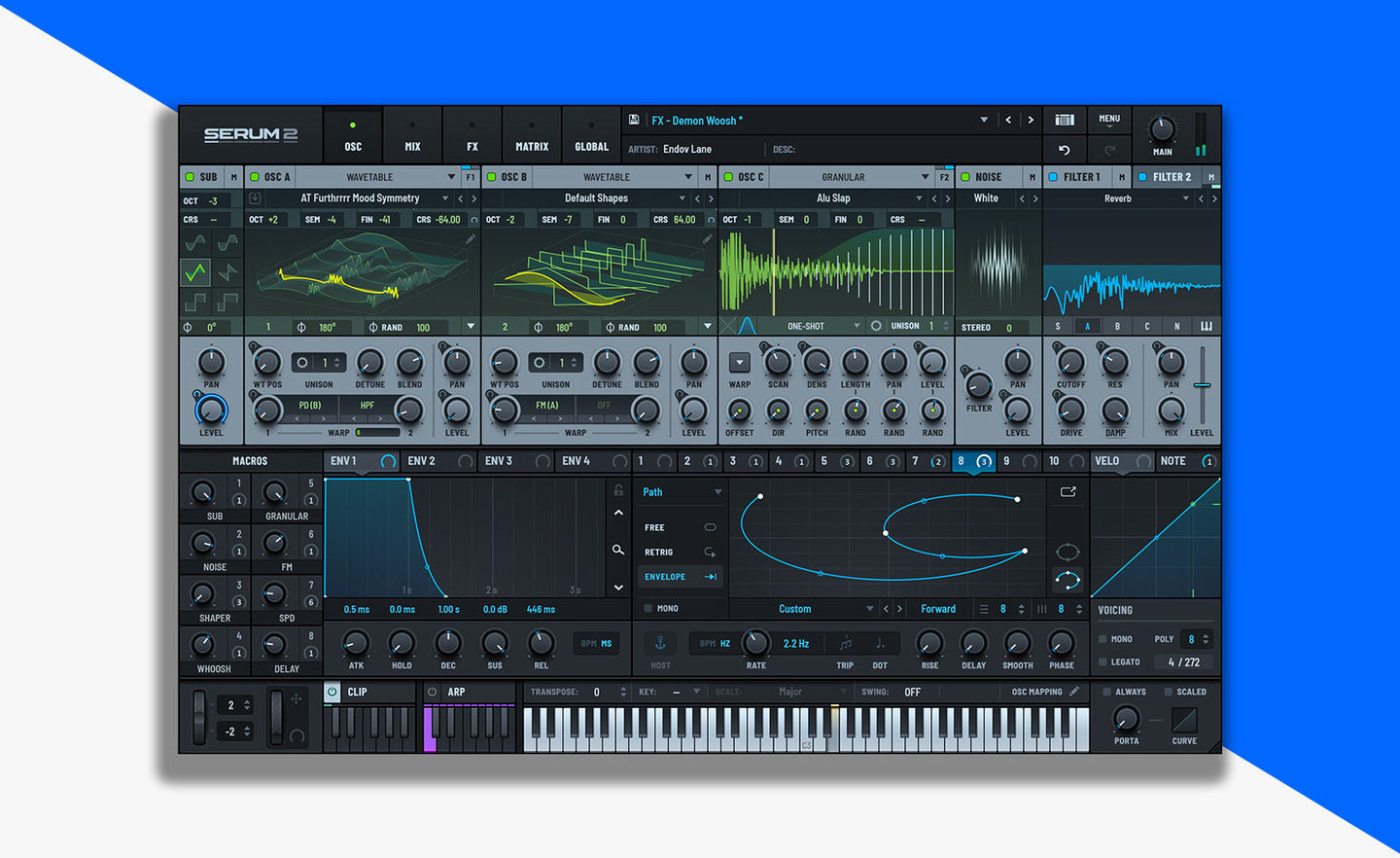This screenshot has height=858, width=1400.
Task: Click the LFO export arrow icon
Action: pos(1067,491)
